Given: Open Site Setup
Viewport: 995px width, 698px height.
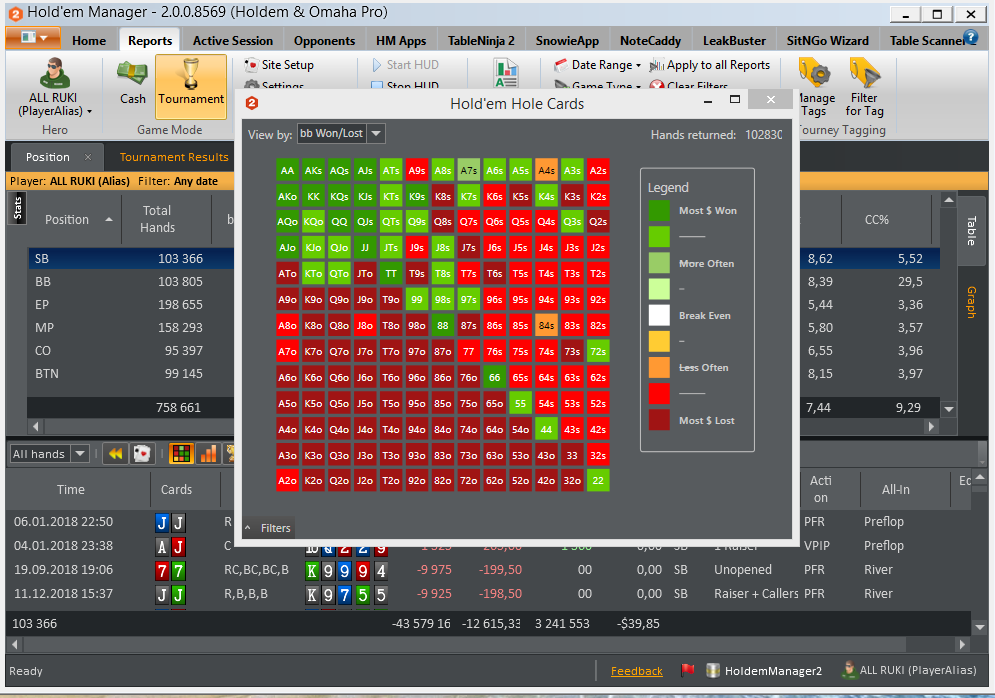Looking at the screenshot, I should tap(279, 65).
